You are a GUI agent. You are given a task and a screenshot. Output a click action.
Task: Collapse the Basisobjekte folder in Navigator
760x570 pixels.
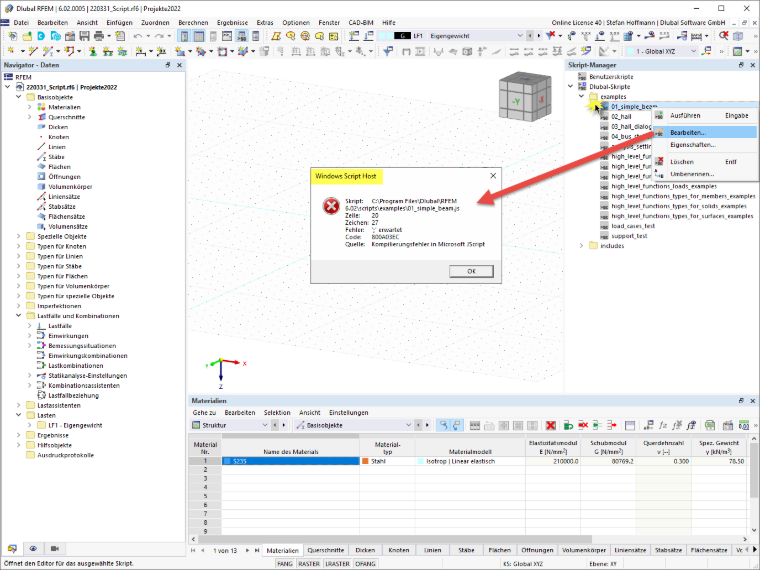coord(19,97)
